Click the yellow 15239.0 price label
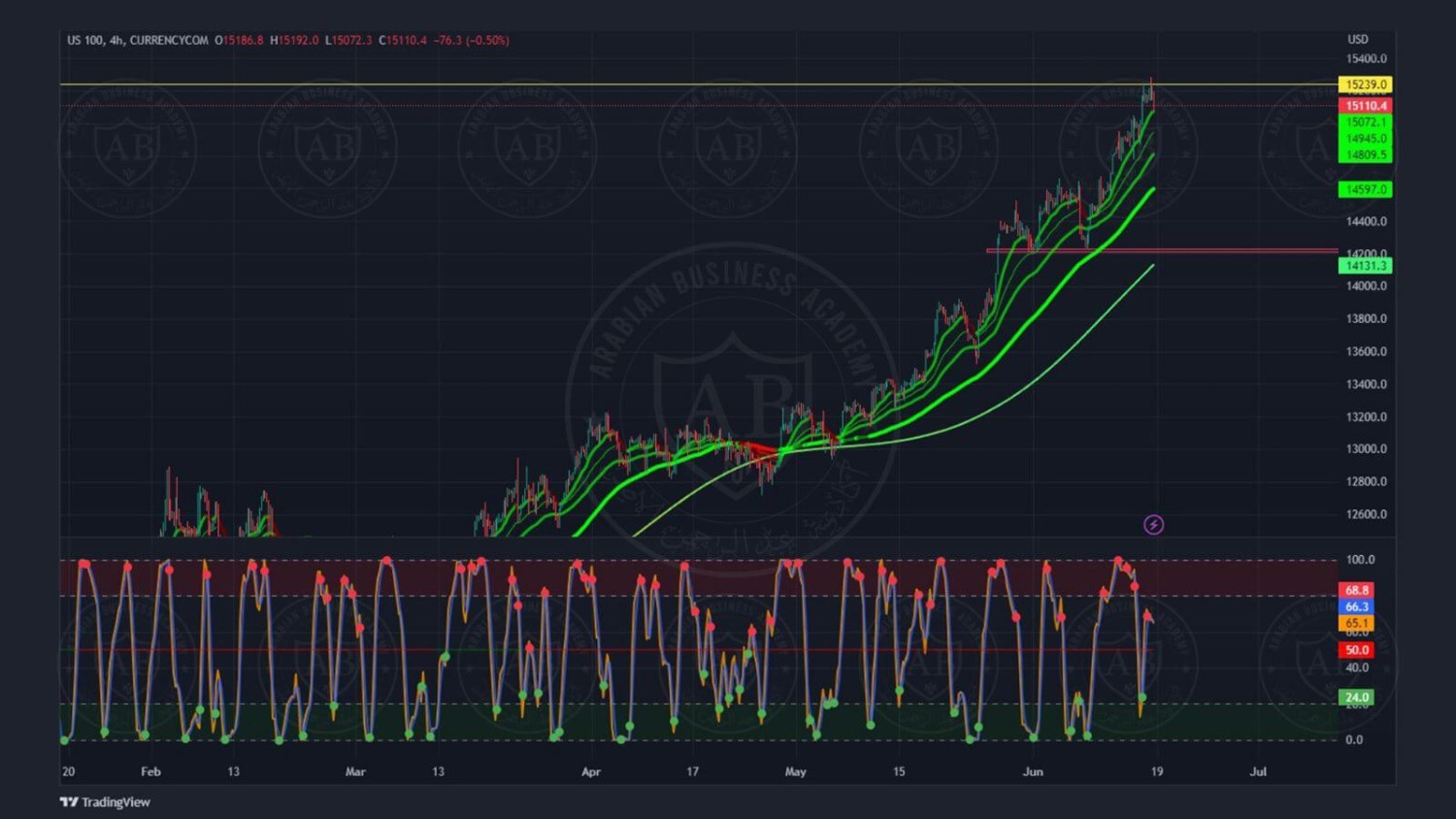The height and width of the screenshot is (819, 1456). [x=1365, y=85]
